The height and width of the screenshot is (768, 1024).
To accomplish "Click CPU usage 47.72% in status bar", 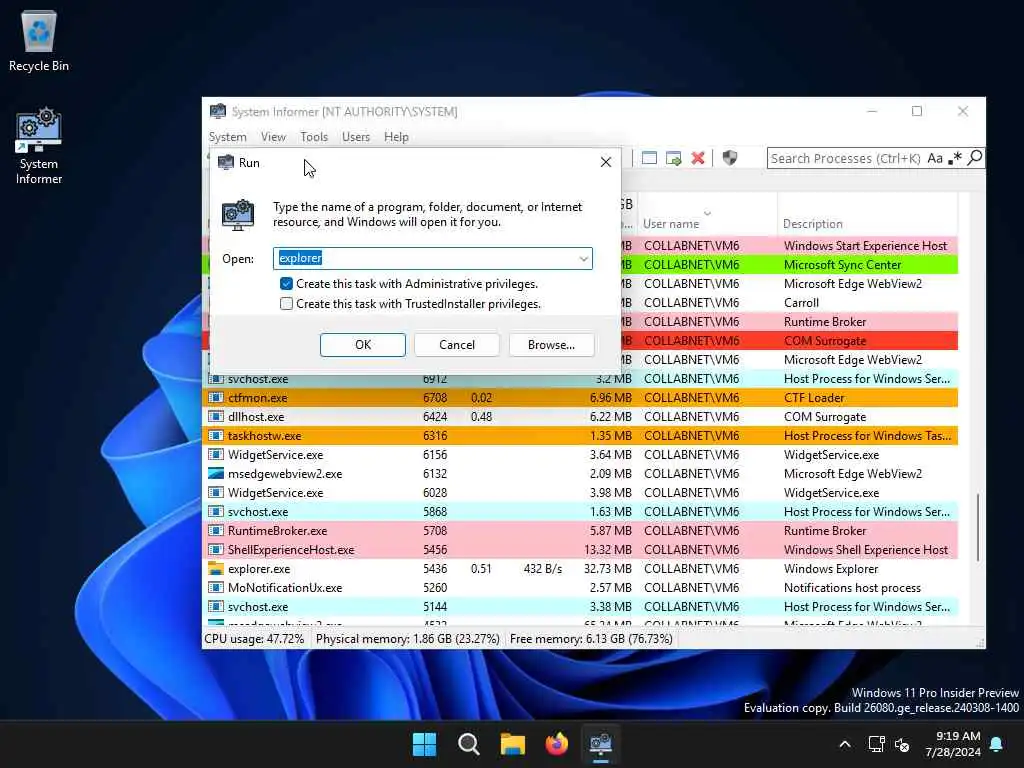I will point(254,639).
